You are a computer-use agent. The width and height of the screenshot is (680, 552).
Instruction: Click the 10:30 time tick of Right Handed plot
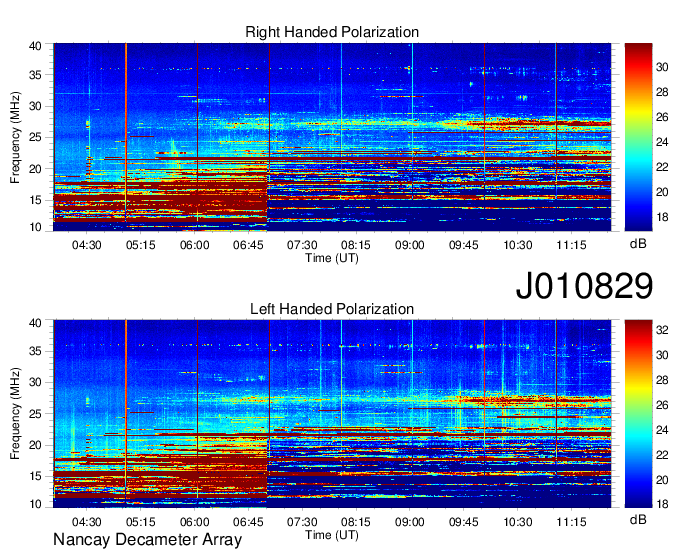[518, 245]
